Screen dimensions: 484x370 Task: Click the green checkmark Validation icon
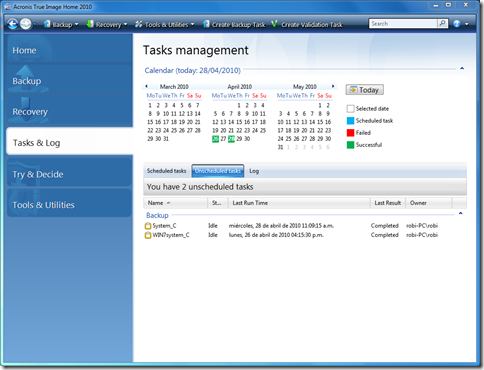click(274, 24)
